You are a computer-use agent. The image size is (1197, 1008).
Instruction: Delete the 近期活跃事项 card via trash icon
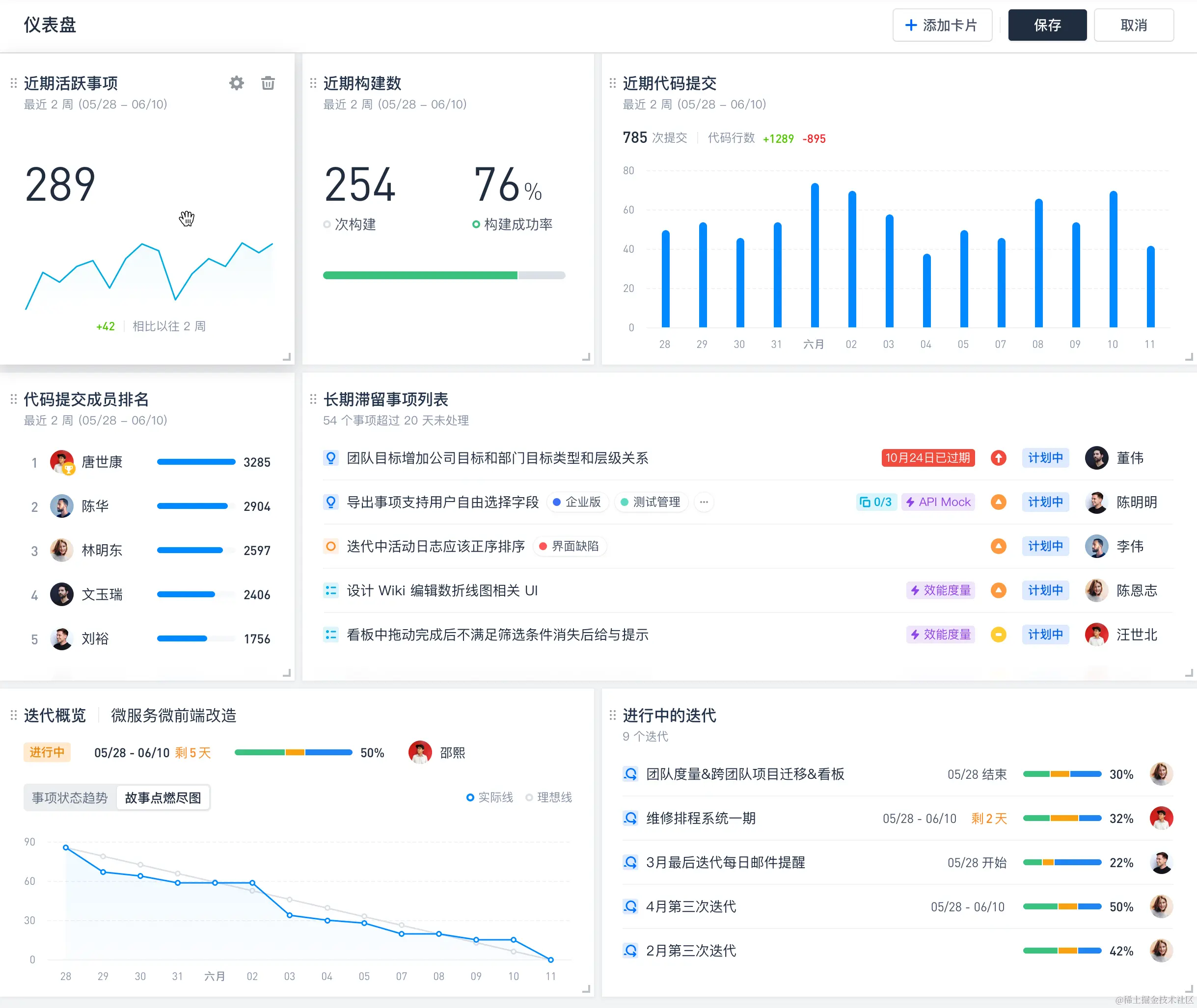[268, 83]
